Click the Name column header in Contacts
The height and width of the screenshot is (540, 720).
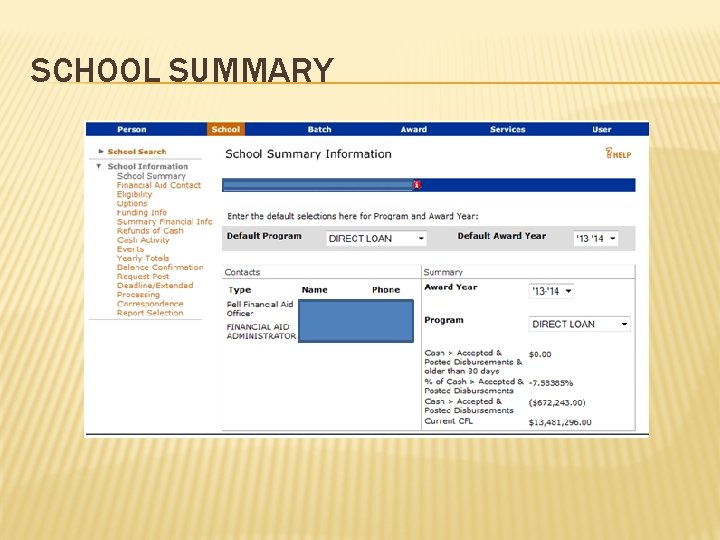[315, 290]
